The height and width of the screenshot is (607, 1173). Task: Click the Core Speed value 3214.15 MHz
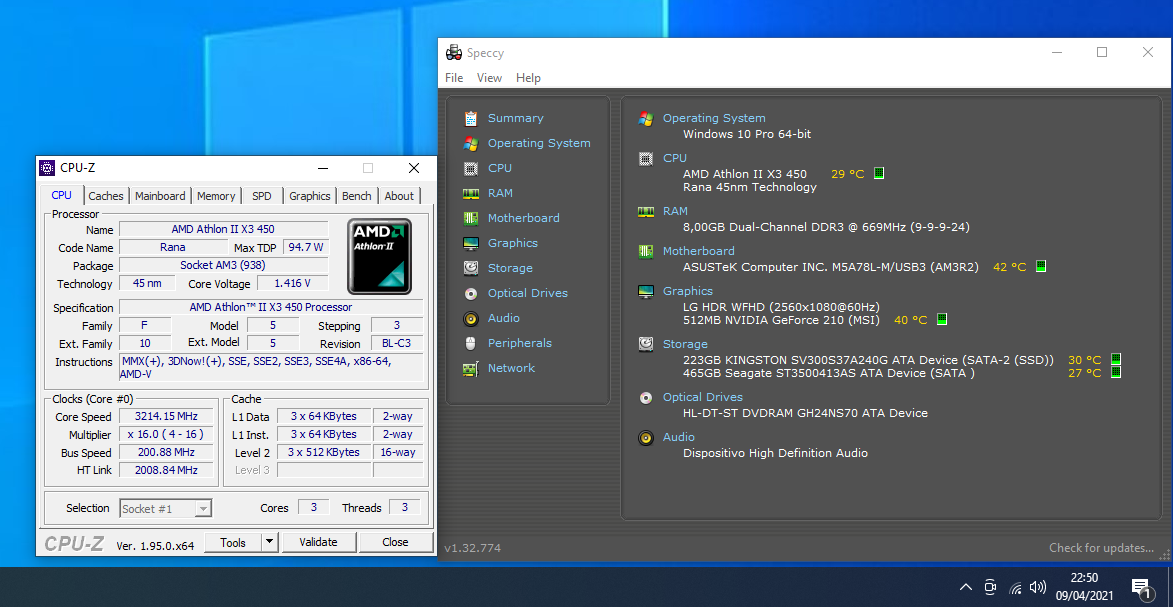165,417
